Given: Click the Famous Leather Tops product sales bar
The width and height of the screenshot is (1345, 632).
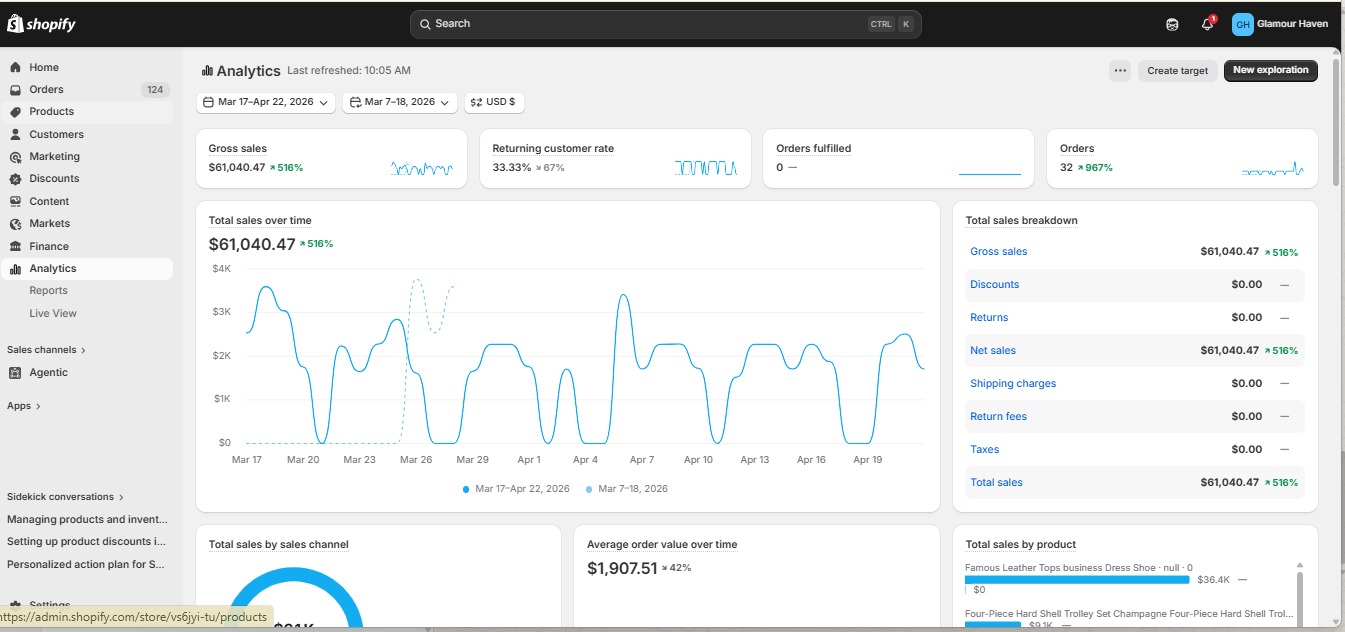Looking at the screenshot, I should point(1077,580).
